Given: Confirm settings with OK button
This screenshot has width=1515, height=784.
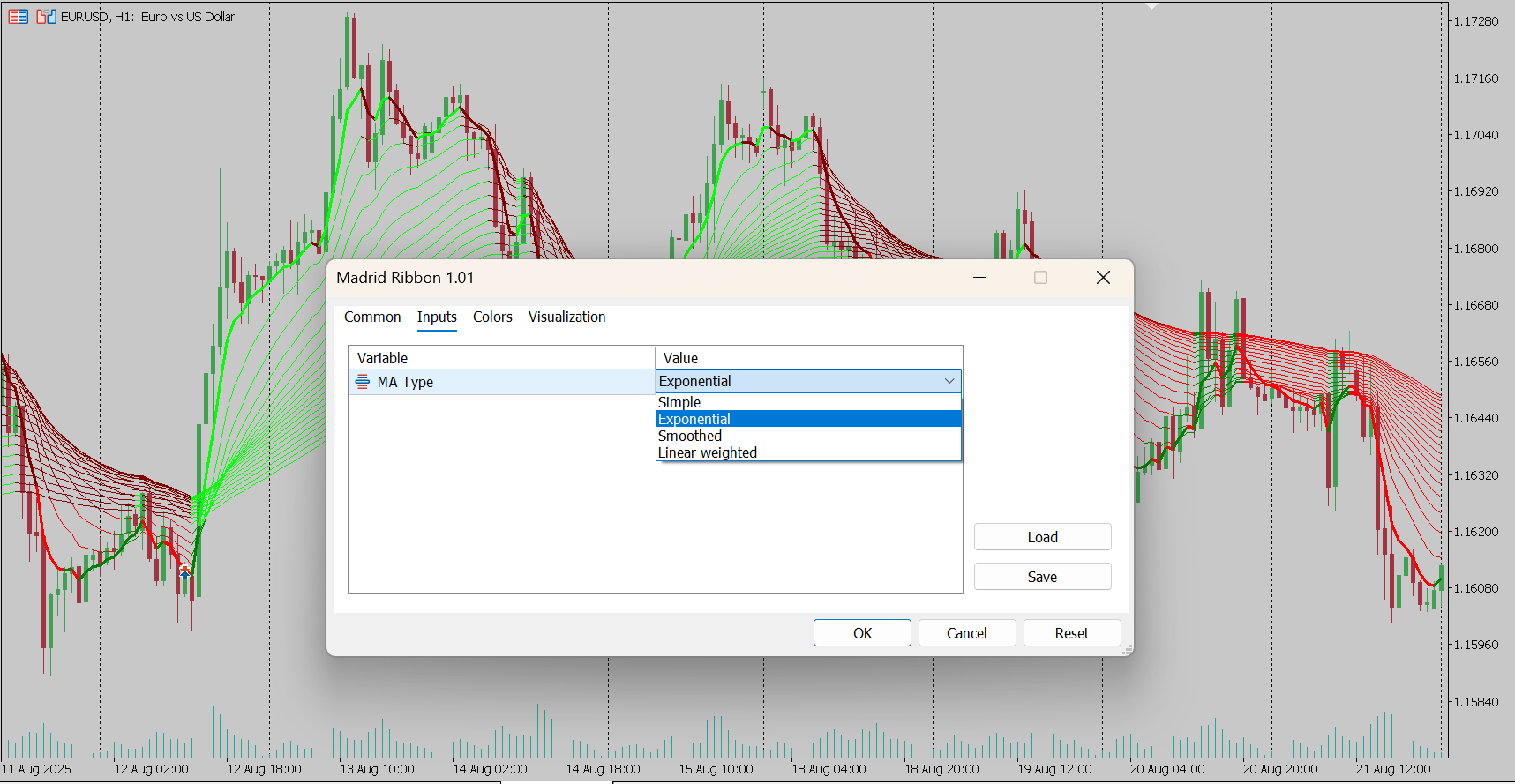Looking at the screenshot, I should click(862, 633).
